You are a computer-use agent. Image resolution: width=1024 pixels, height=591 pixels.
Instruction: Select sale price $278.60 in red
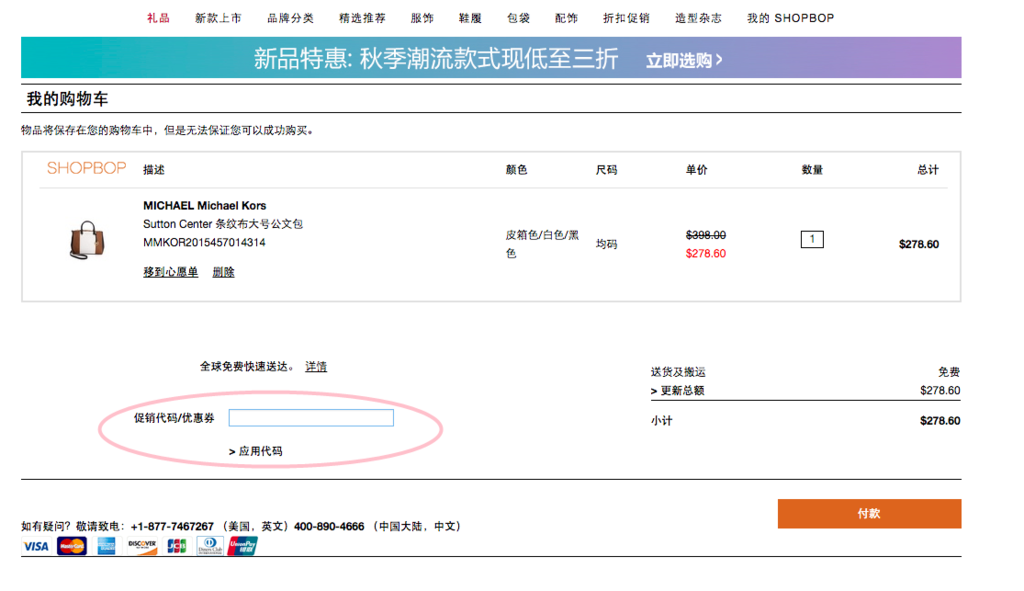(705, 253)
